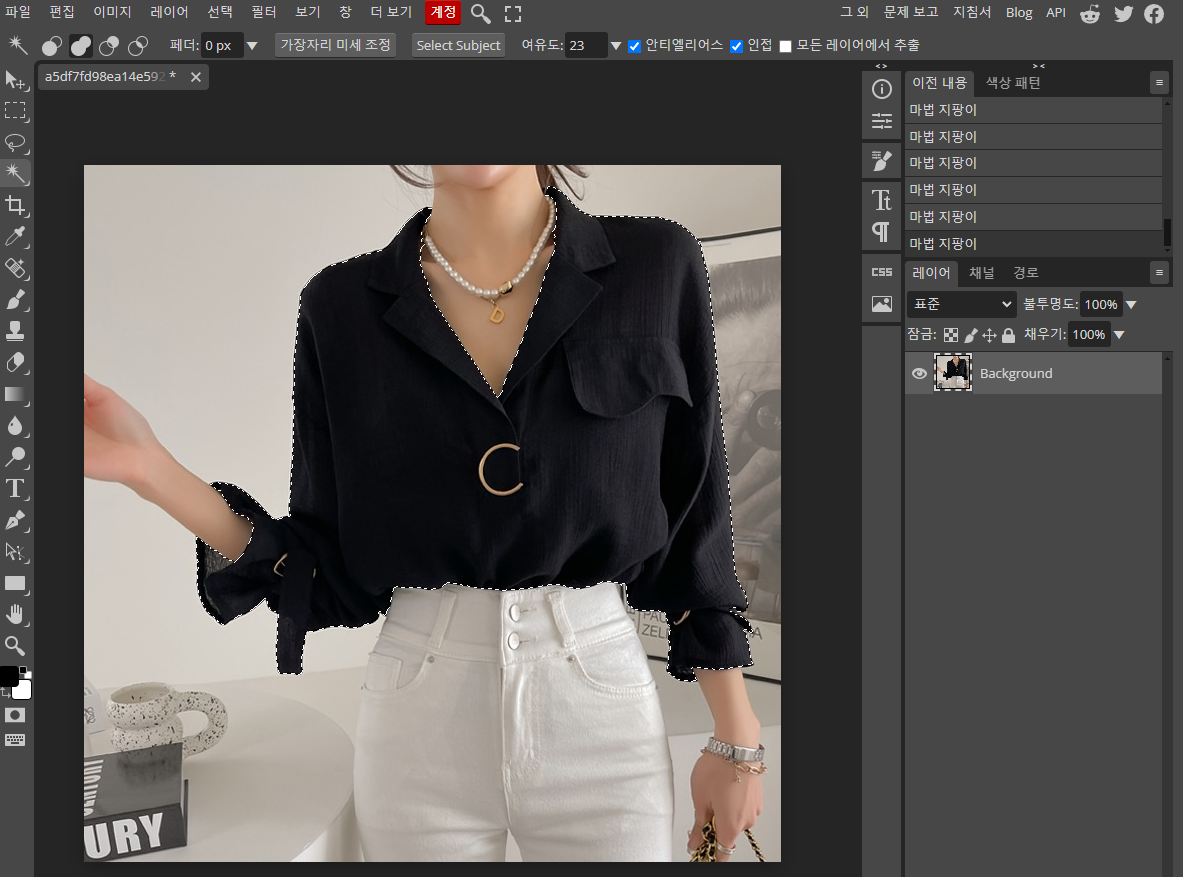This screenshot has height=877, width=1183.
Task: Enable 모든 레이어에서 추출 checkbox
Action: coord(785,46)
